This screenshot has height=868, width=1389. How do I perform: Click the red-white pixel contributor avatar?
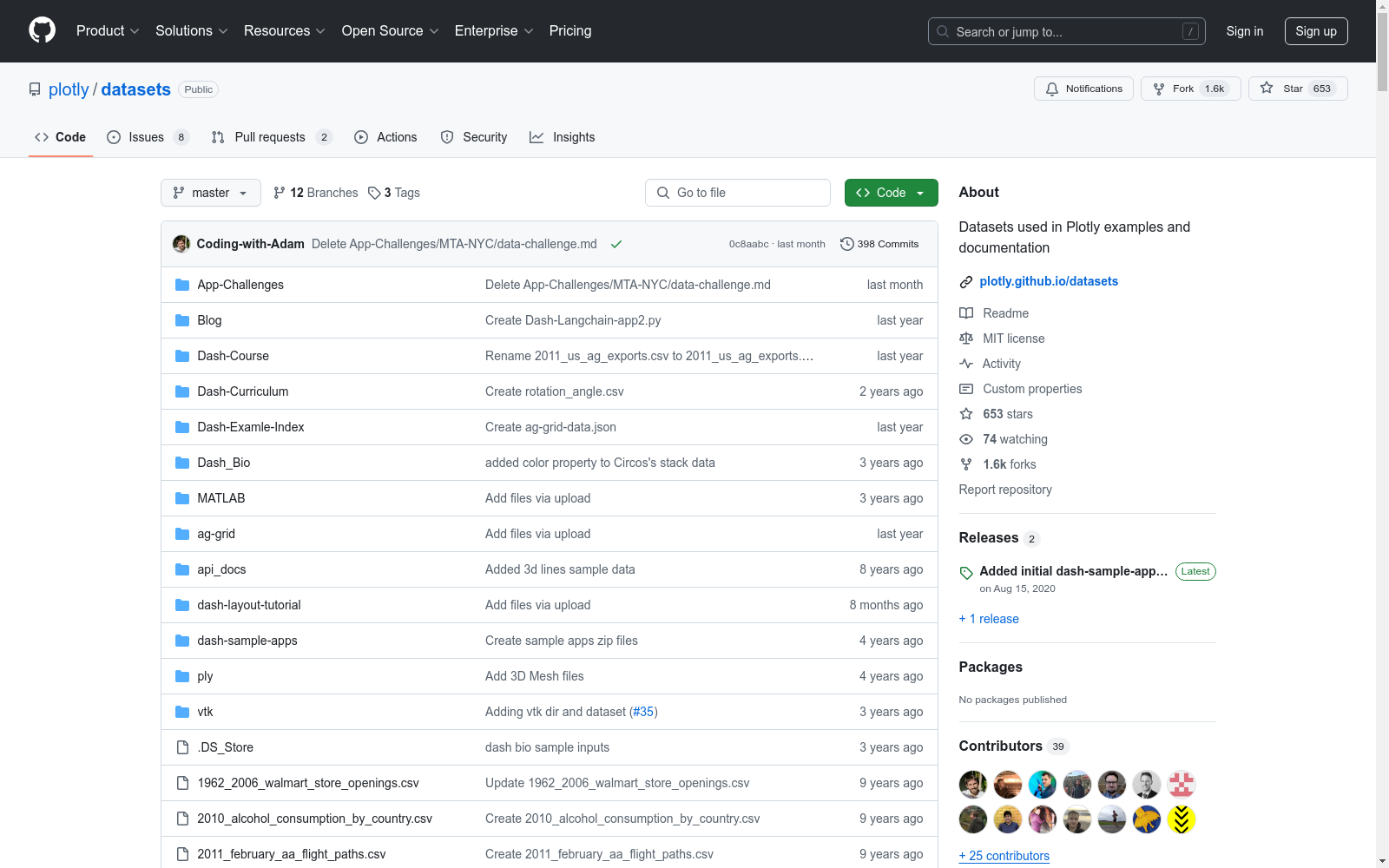coord(1182,785)
